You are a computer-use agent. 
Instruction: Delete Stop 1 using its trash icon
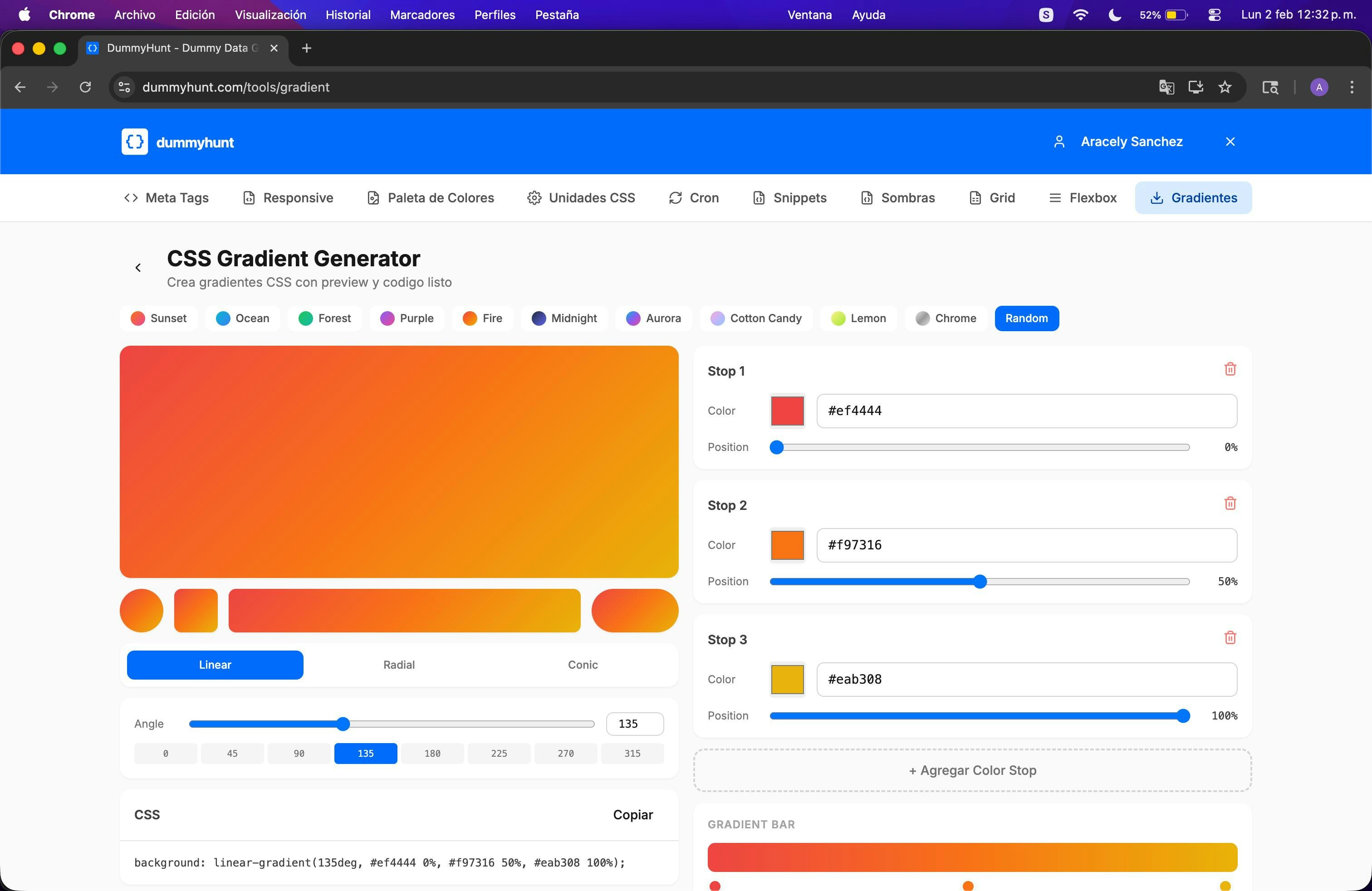coord(1230,369)
